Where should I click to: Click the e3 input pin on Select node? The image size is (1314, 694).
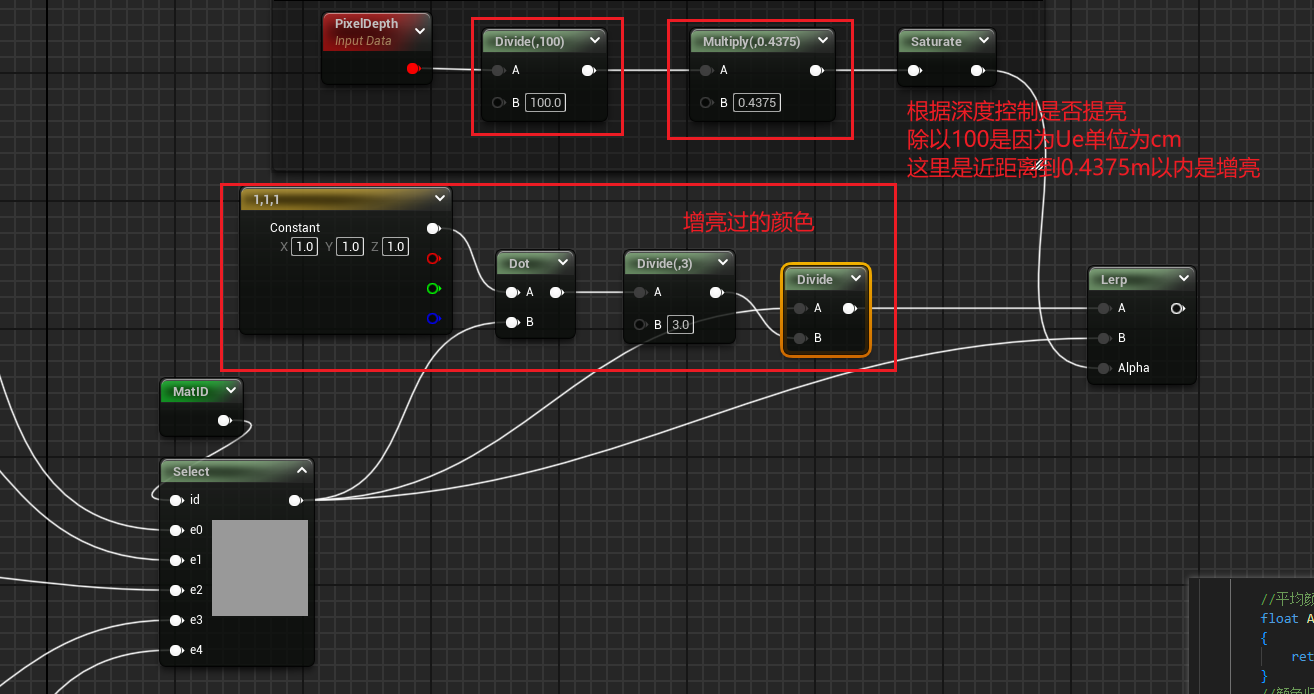[176, 620]
